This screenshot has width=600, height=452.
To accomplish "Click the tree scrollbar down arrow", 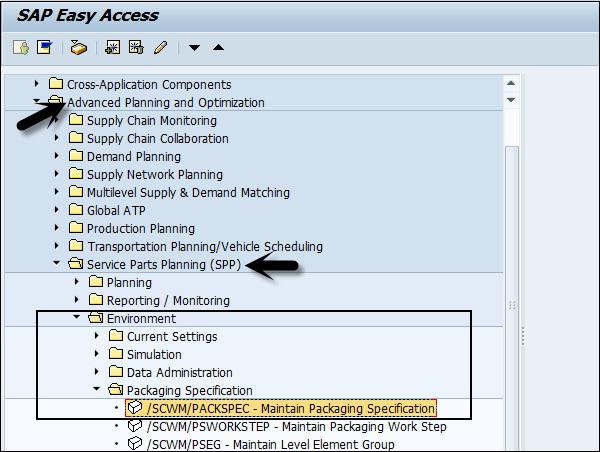I will (x=511, y=100).
